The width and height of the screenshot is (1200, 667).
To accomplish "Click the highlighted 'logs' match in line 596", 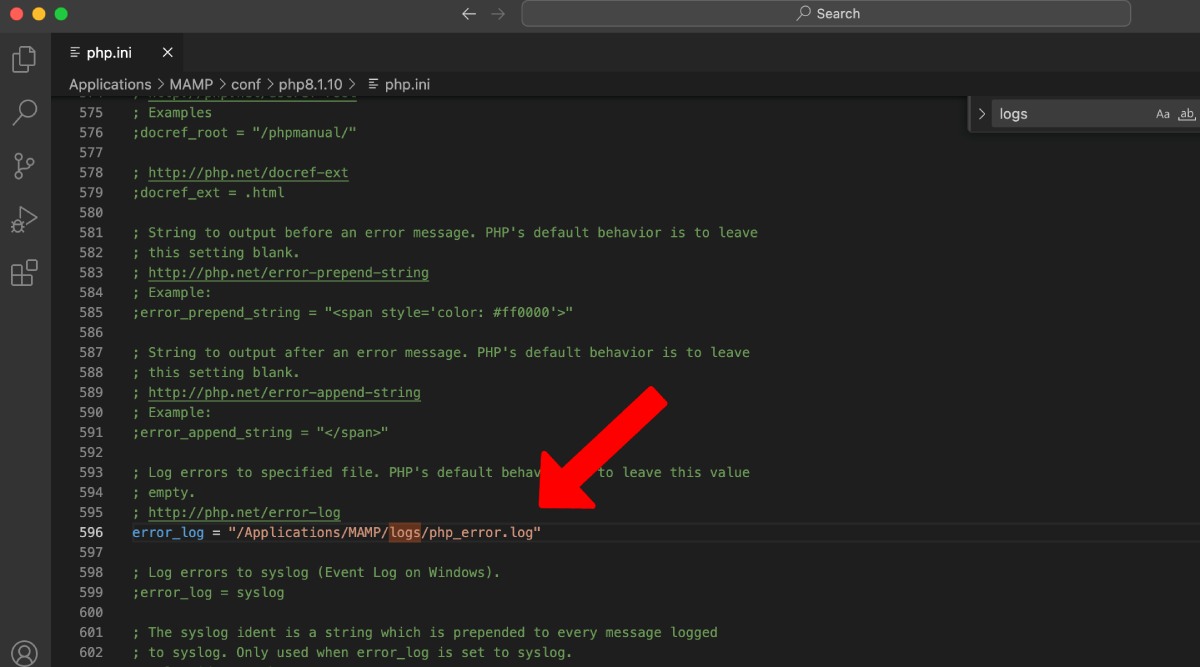I will pos(405,532).
